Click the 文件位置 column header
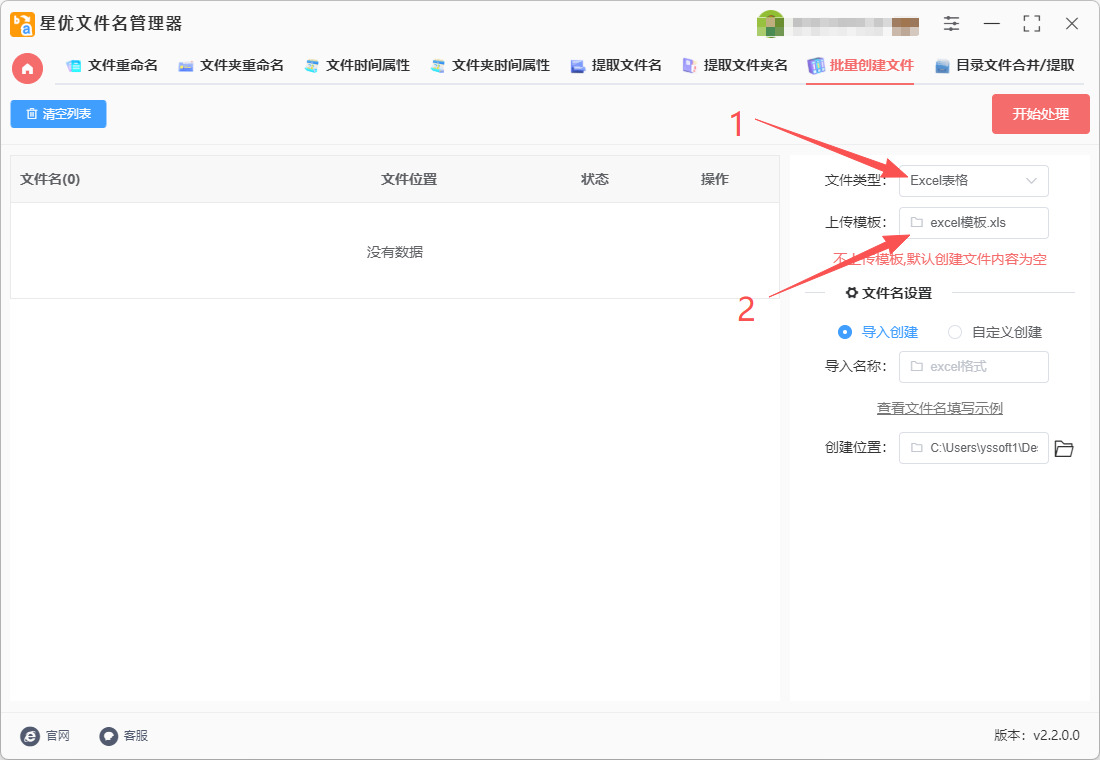 coord(409,180)
